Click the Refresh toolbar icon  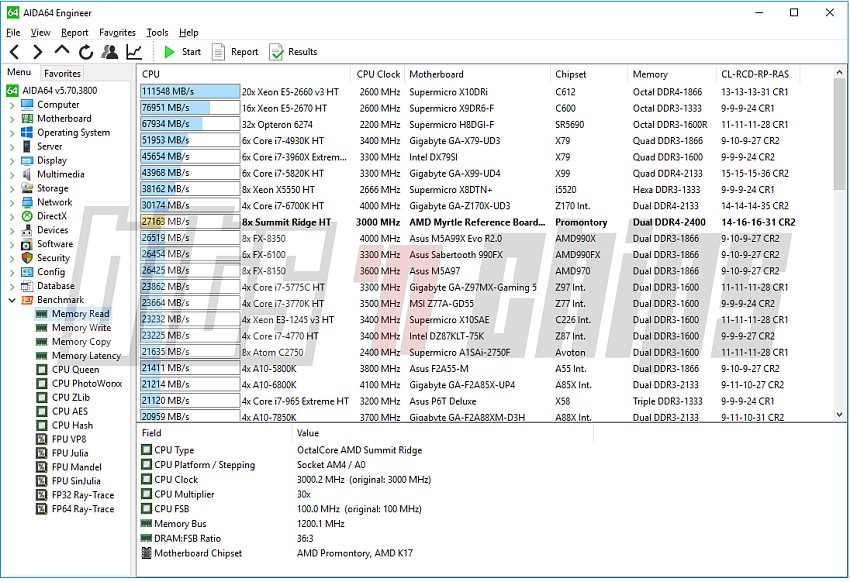86,52
